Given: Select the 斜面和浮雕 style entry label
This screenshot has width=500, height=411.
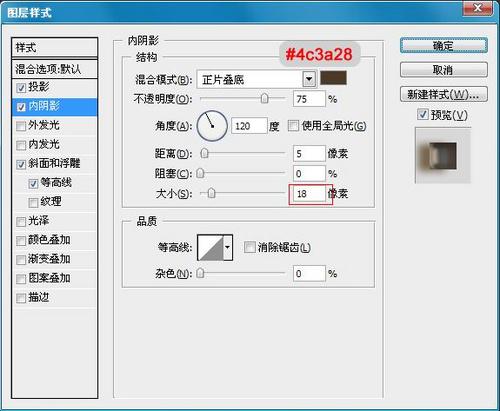Looking at the screenshot, I should [x=54, y=163].
